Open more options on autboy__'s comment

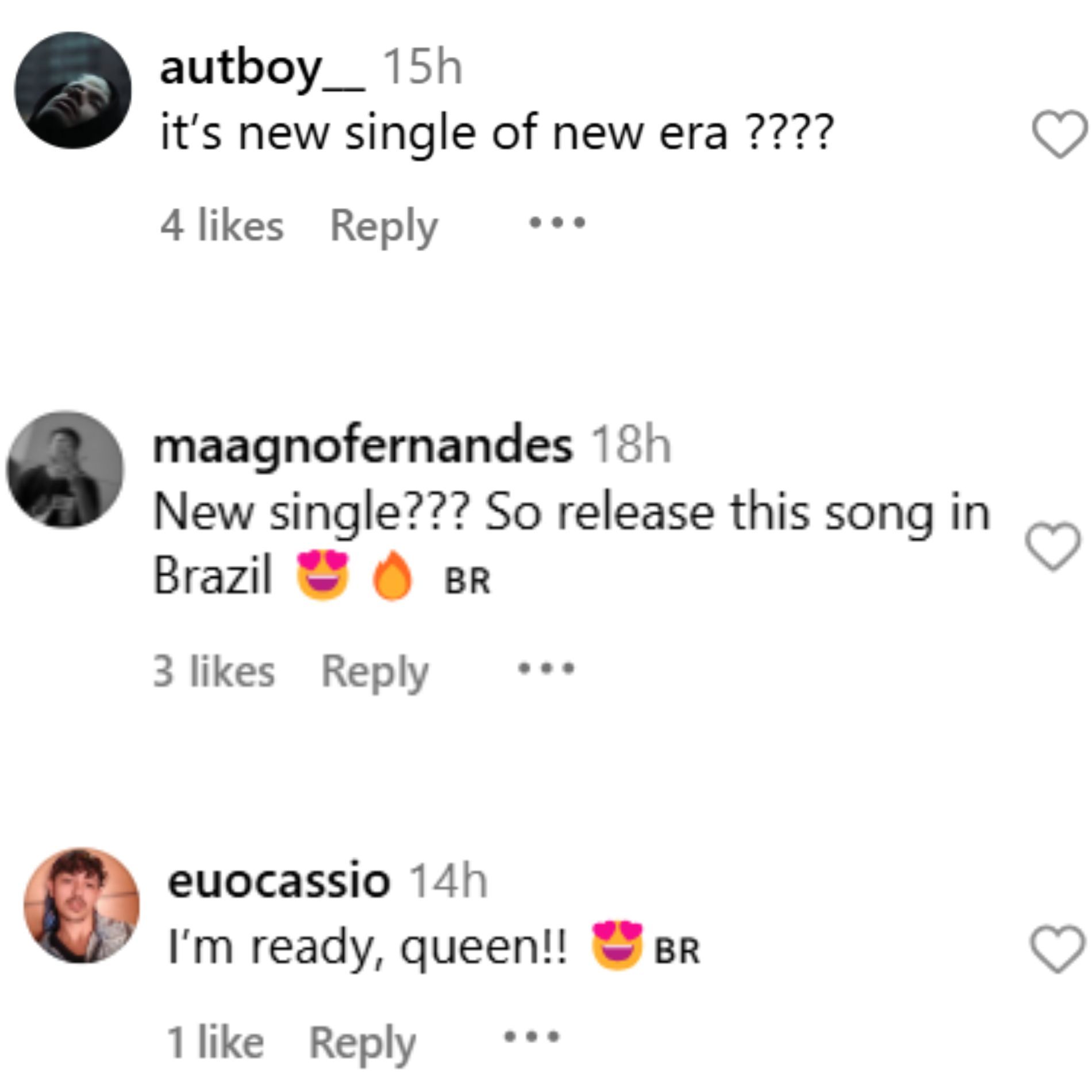click(x=557, y=222)
